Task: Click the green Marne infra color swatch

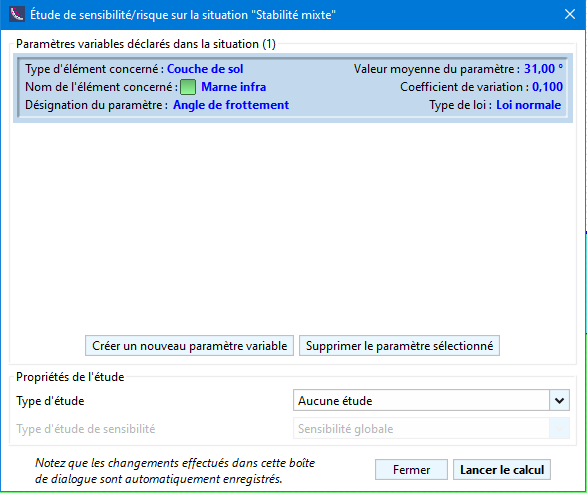Action: click(188, 87)
